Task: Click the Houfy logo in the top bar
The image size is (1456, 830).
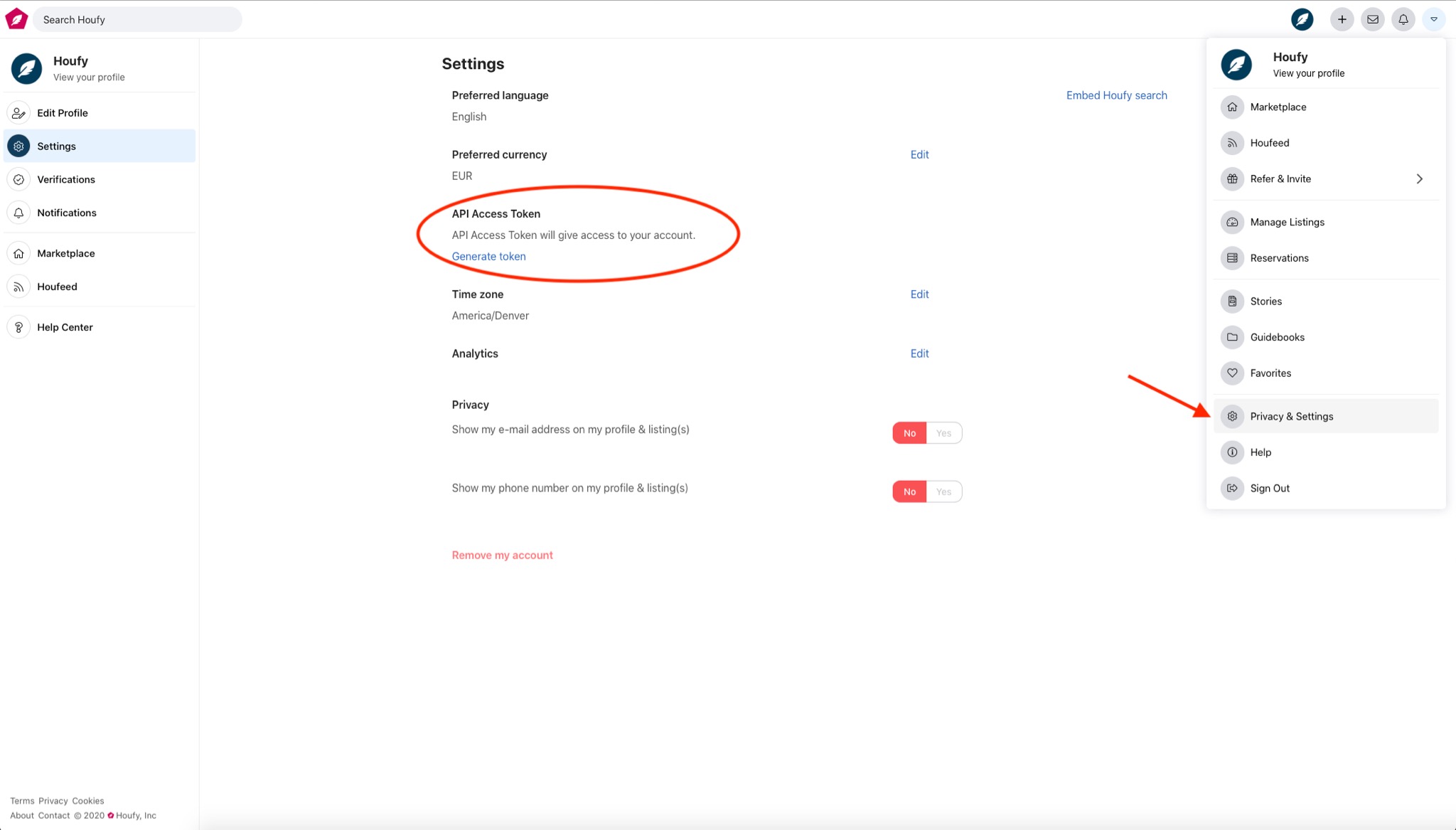Action: pos(16,19)
